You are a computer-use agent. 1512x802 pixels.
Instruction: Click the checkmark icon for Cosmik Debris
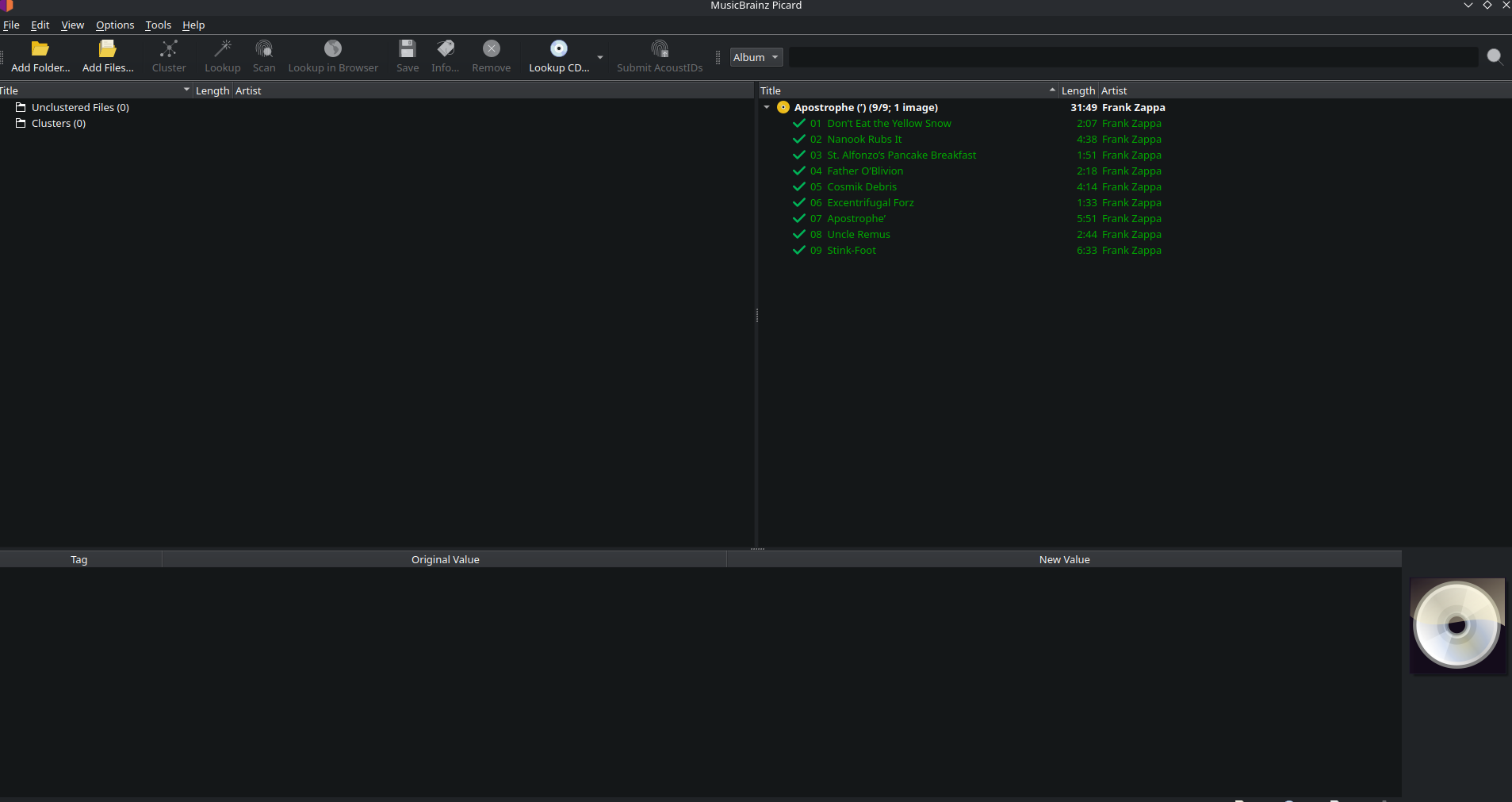799,186
